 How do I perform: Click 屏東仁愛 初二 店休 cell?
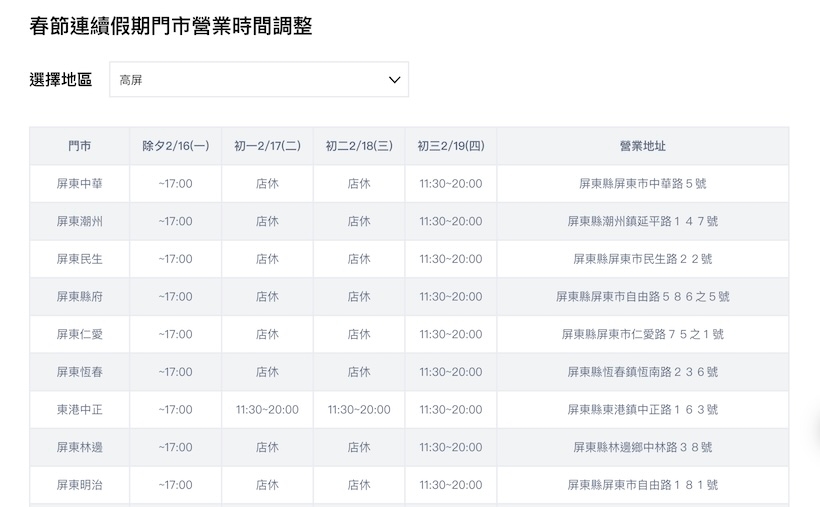pos(359,334)
